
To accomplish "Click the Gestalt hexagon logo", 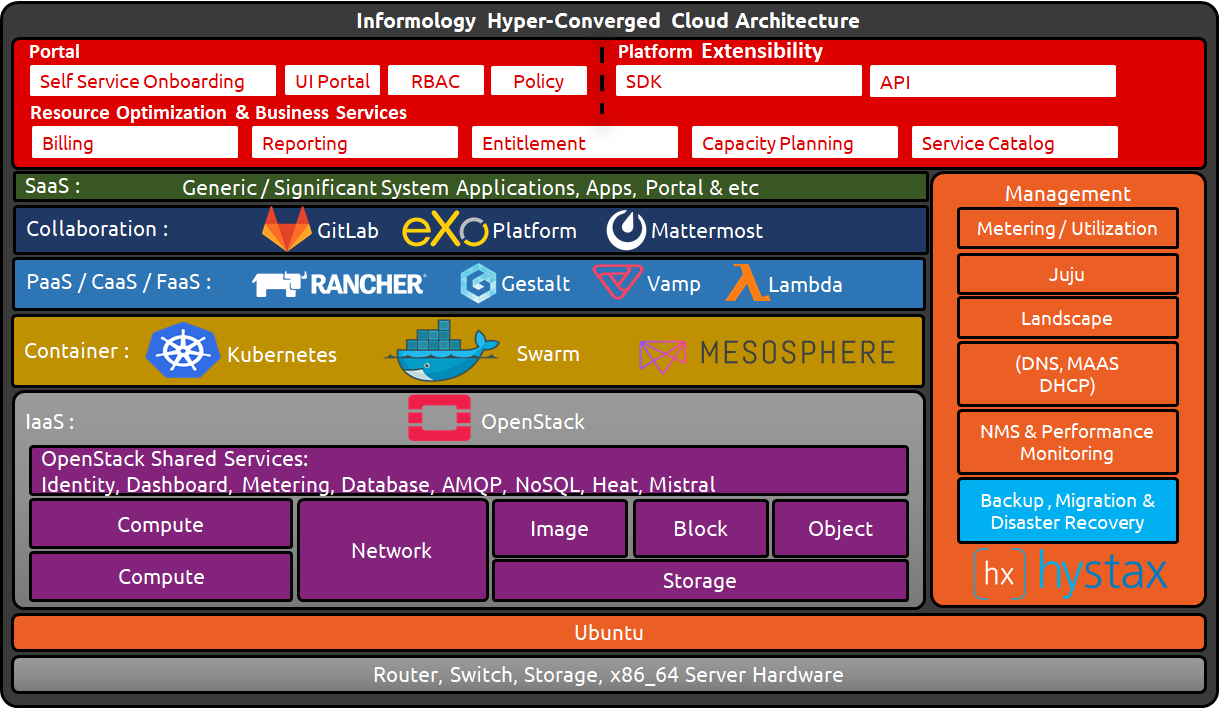I will (x=478, y=283).
